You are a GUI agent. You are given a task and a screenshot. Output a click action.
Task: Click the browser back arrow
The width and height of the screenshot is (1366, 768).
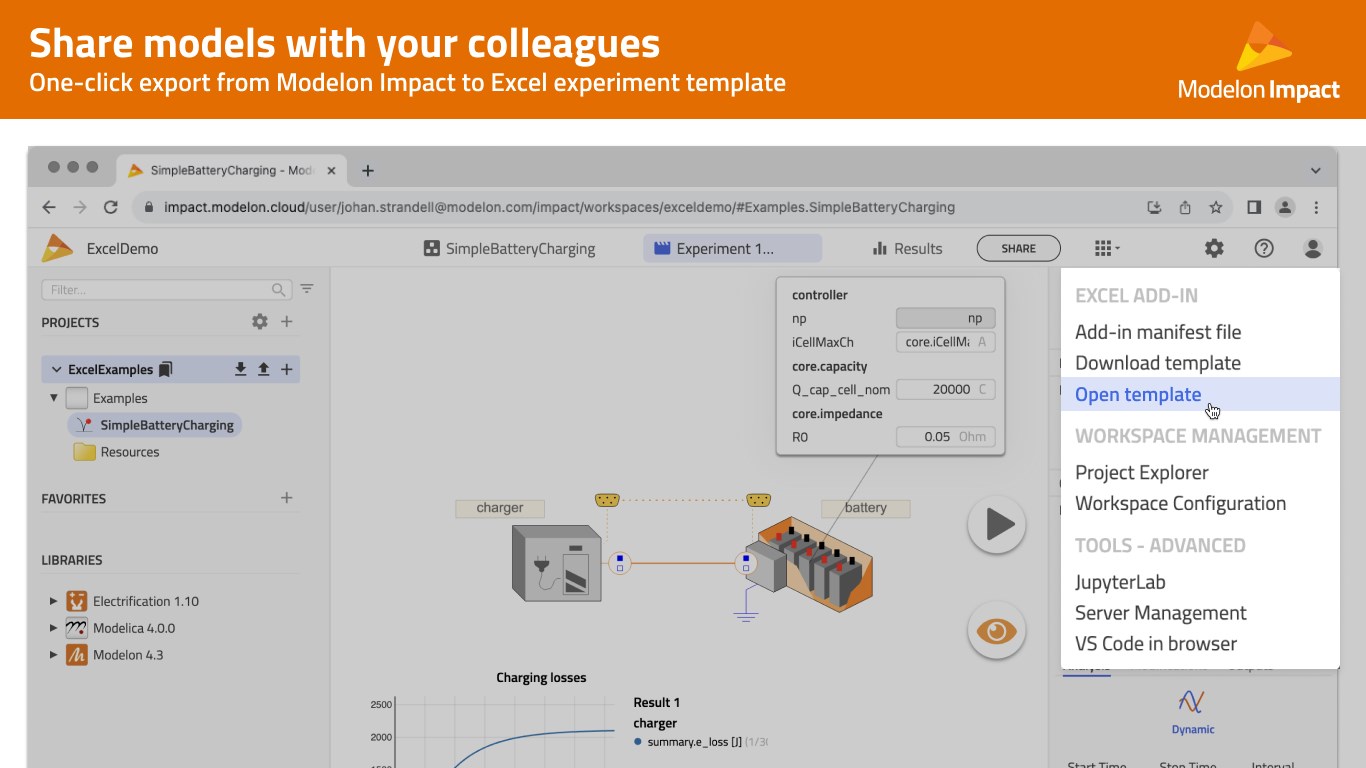click(49, 208)
